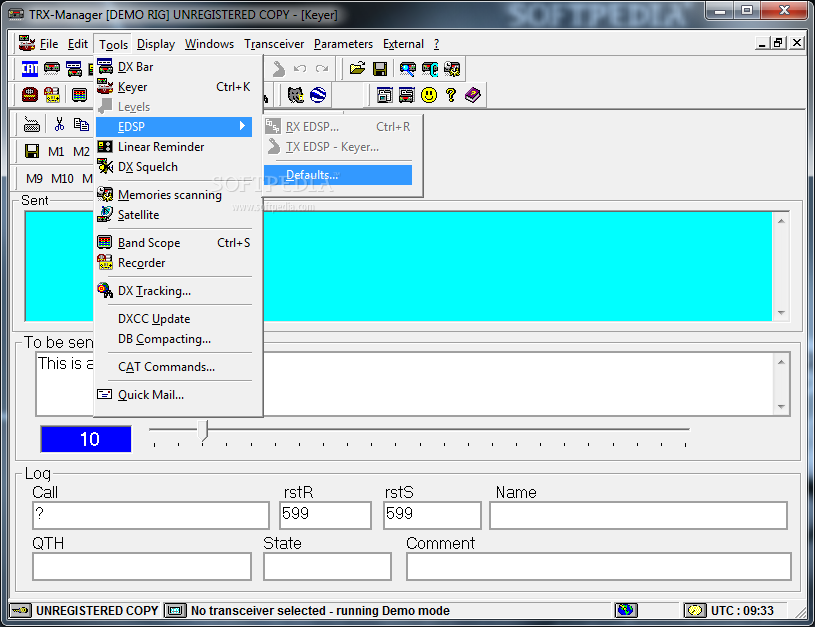Choose DX Squelch menu entry
This screenshot has width=815, height=627.
pyautogui.click(x=174, y=167)
